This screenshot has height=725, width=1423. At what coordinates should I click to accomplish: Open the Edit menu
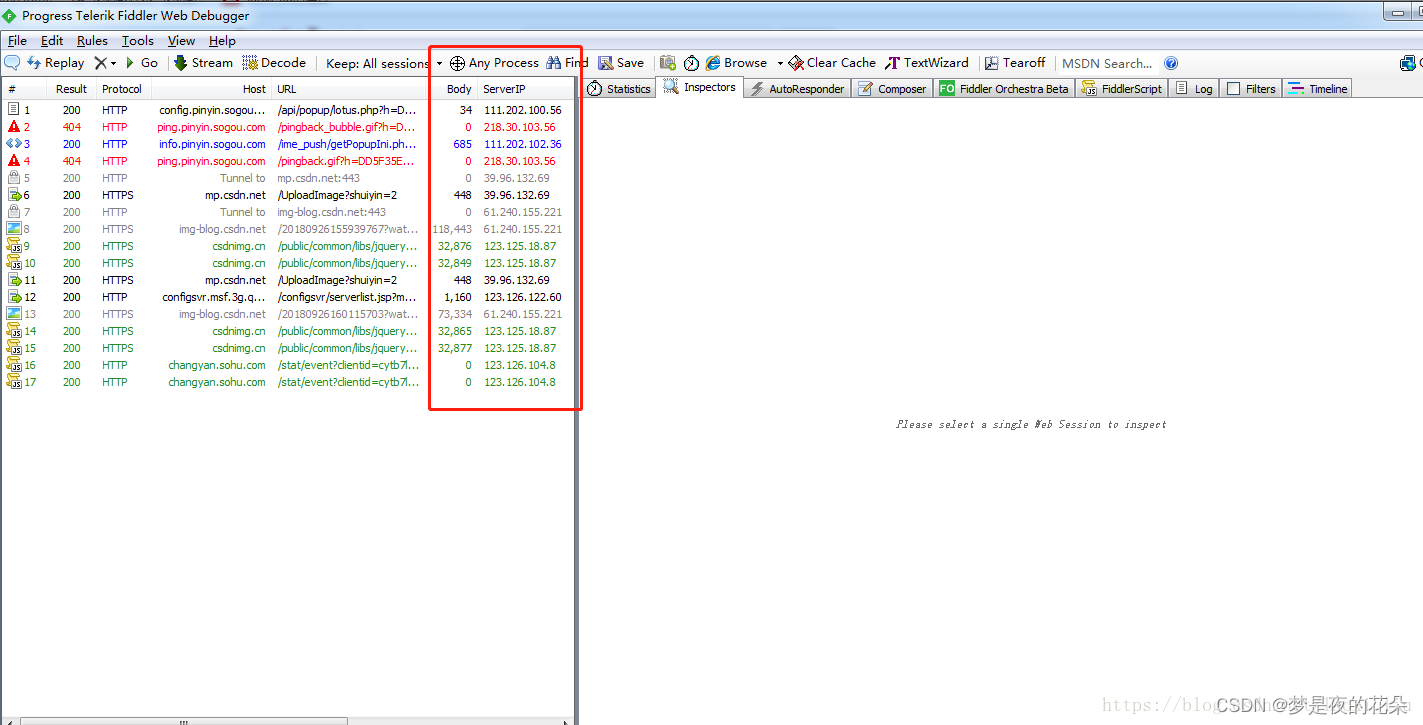pos(52,41)
